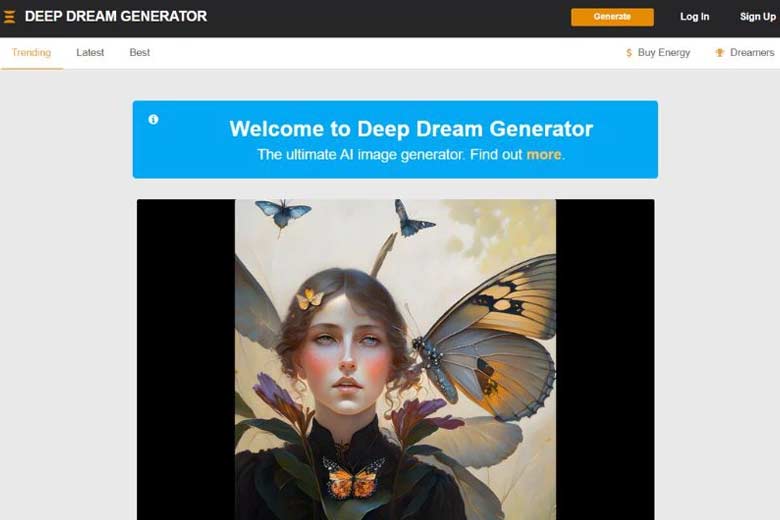Image resolution: width=780 pixels, height=520 pixels.
Task: Click the Welcome to Deep Dream Generator heading
Action: [x=411, y=129]
